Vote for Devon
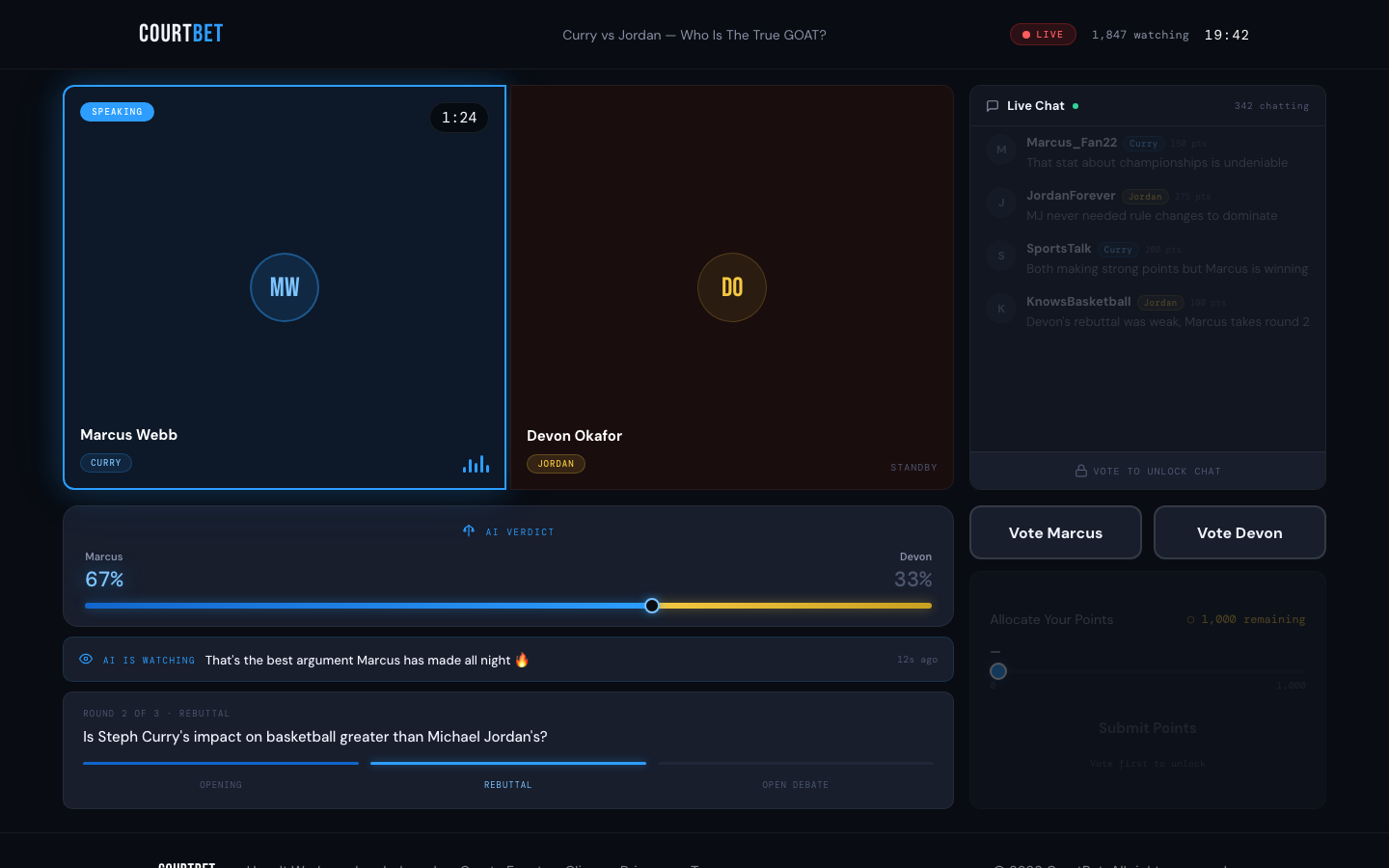Image resolution: width=1389 pixels, height=868 pixels. pos(1239,532)
